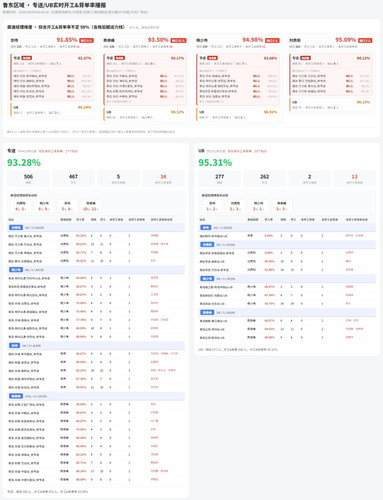The width and height of the screenshot is (383, 500).
Task: Click the page title 鲁东区域 专送/UB实时开工&异单率播报
Action: point(54,5)
